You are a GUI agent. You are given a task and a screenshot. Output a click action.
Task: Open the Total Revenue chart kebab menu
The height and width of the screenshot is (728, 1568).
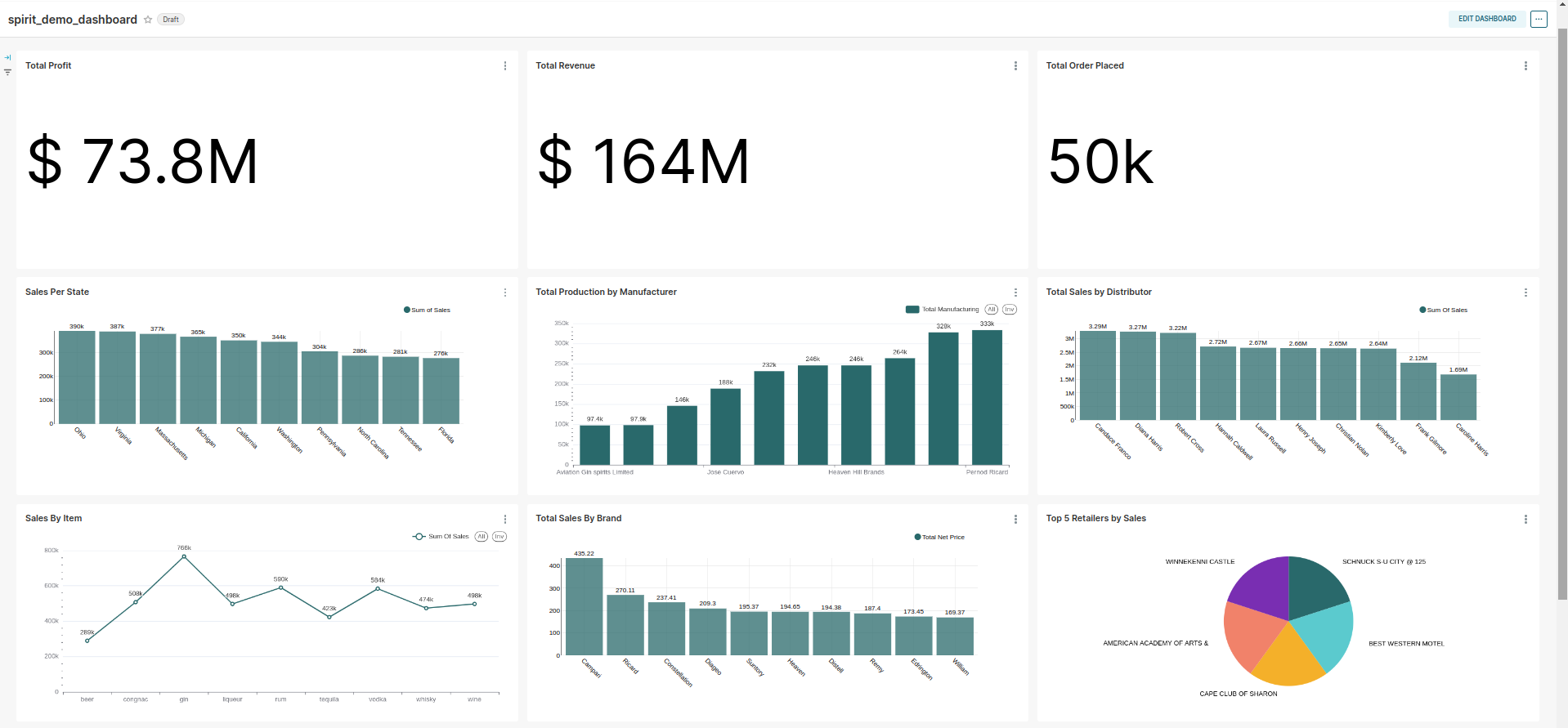(1015, 66)
